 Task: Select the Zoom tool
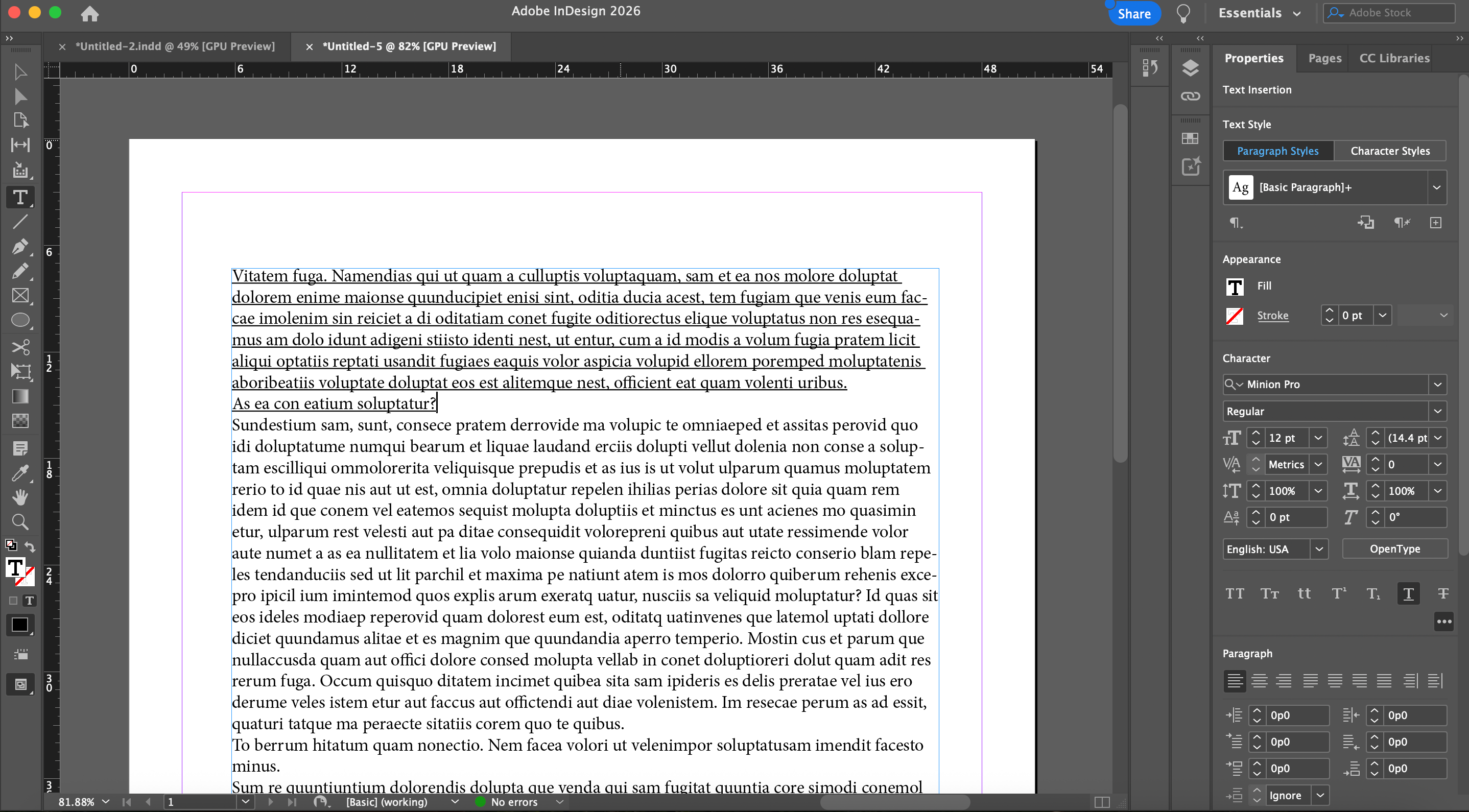tap(20, 521)
